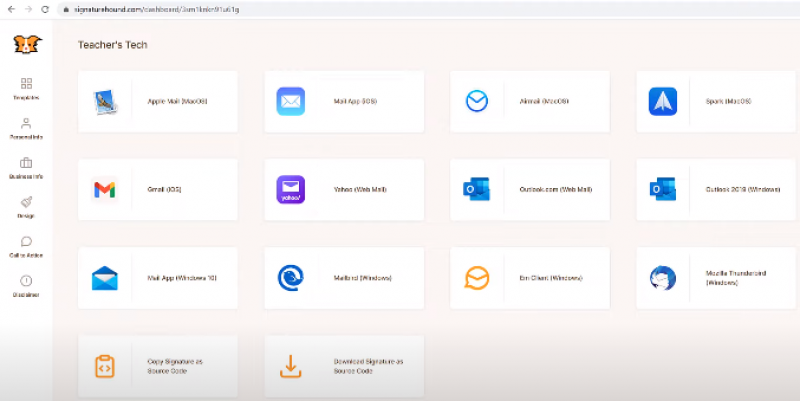
Task: Pick the Yahoo (Web Mail) icon
Action: point(290,189)
